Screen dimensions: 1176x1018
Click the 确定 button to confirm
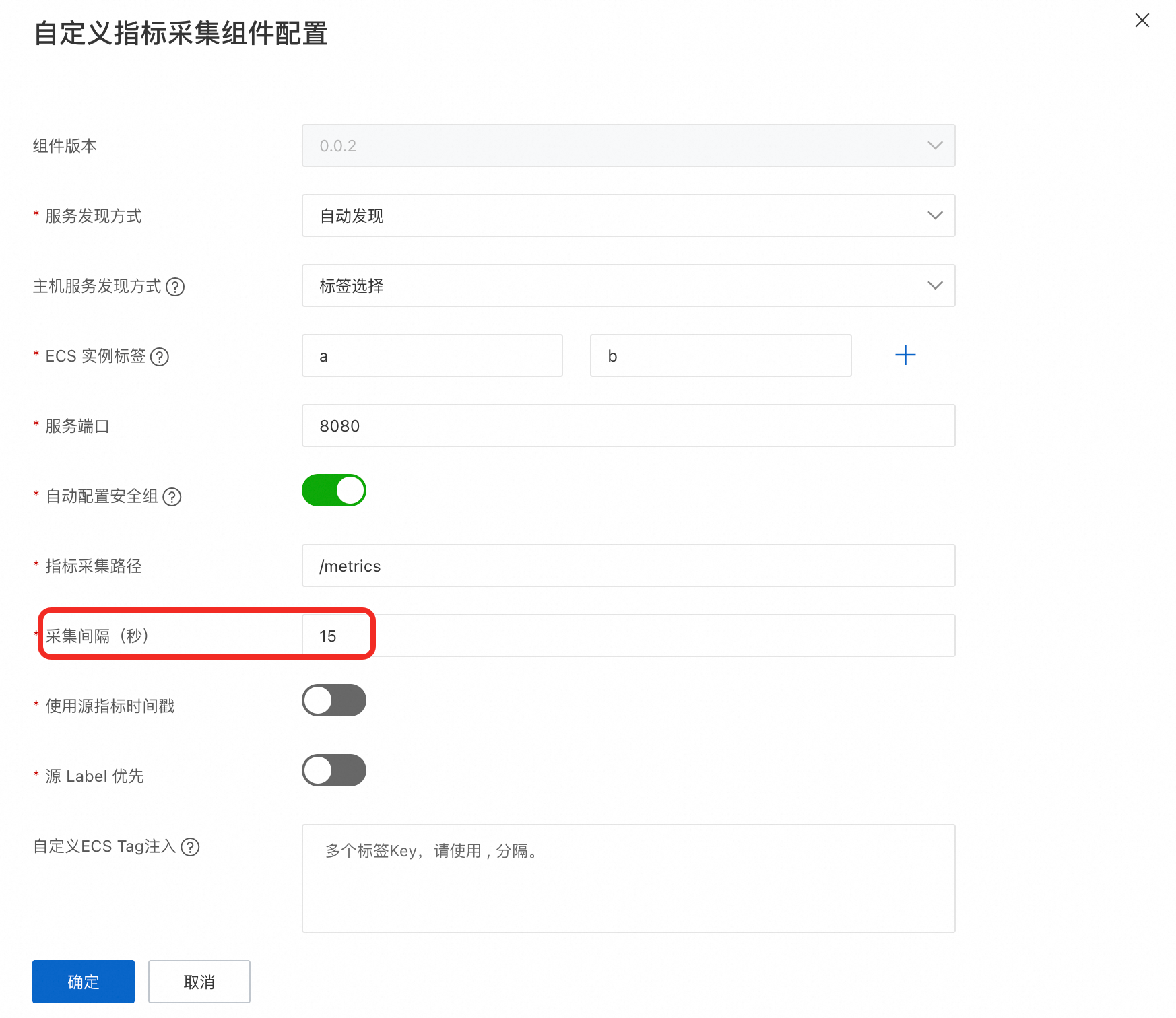point(84,982)
